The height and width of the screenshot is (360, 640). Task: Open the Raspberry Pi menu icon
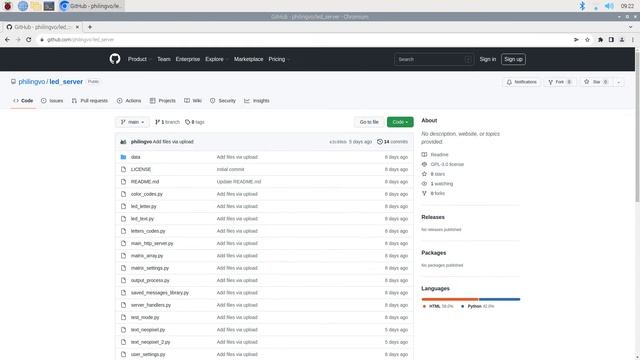pos(8,6)
